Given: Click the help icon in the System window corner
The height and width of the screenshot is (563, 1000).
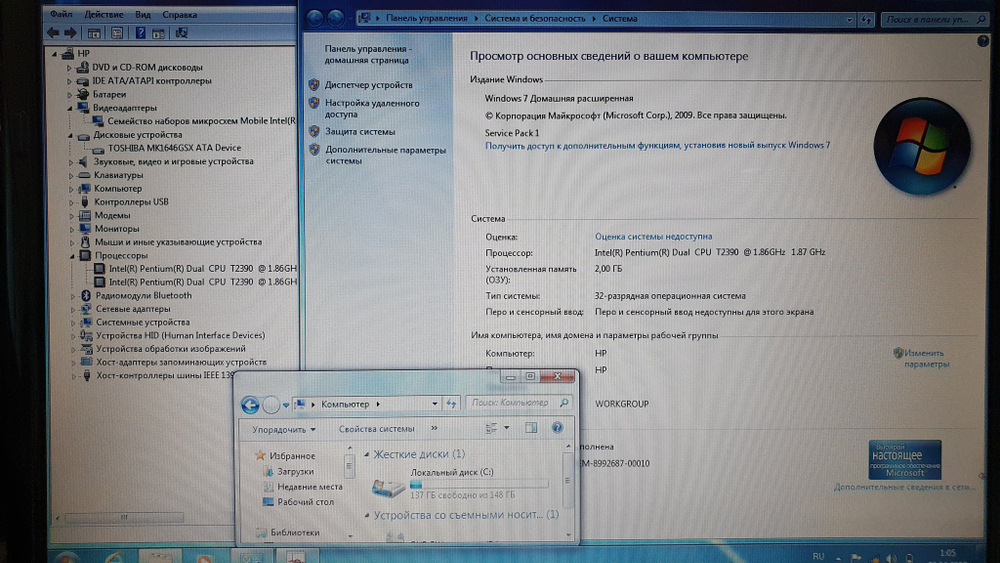Looking at the screenshot, I should pos(983,41).
